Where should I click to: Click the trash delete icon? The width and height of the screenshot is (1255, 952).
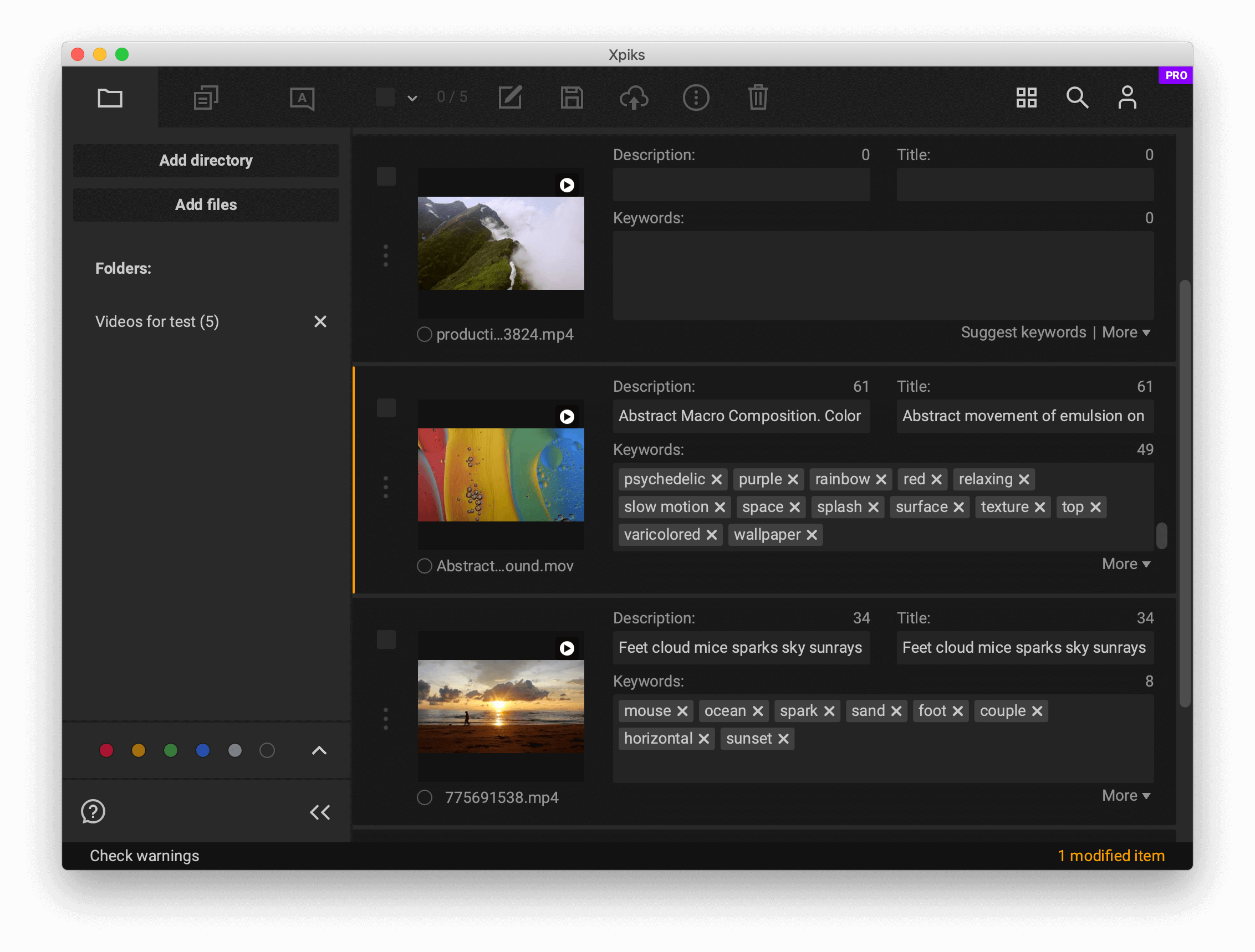pyautogui.click(x=757, y=98)
